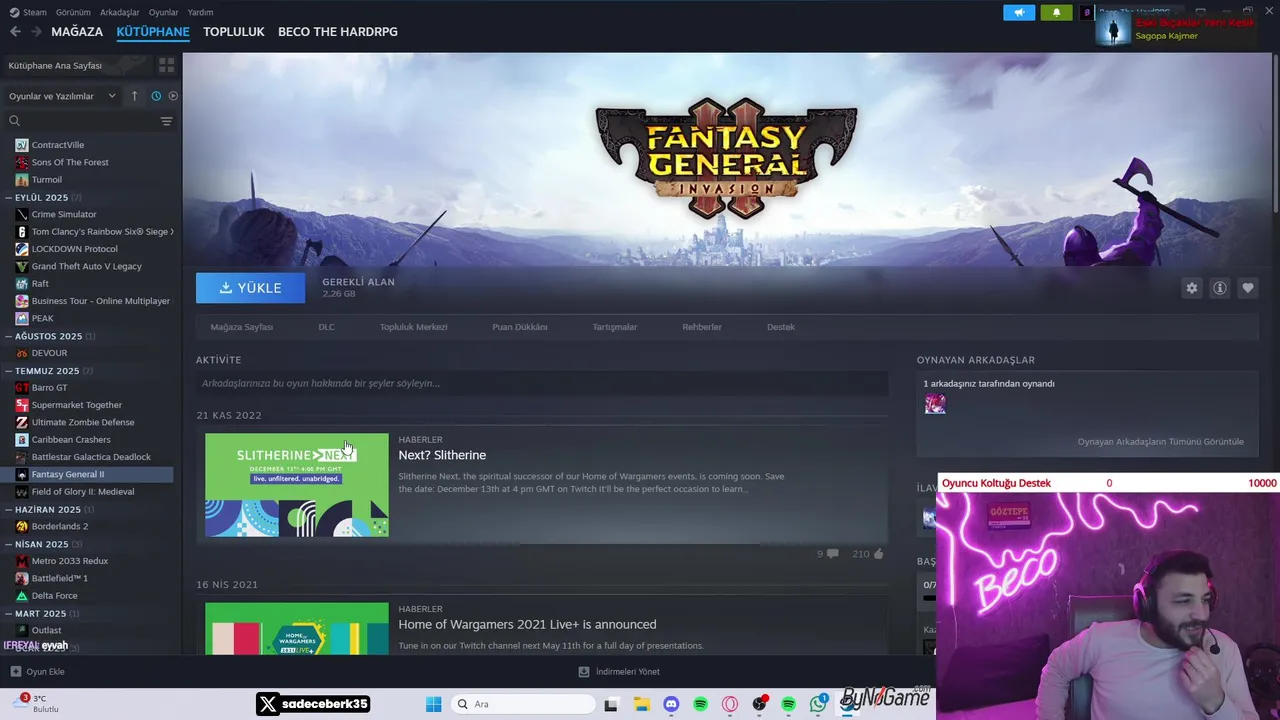
Task: Collapse the EYLÜL 2025 group
Action: pyautogui.click(x=9, y=198)
